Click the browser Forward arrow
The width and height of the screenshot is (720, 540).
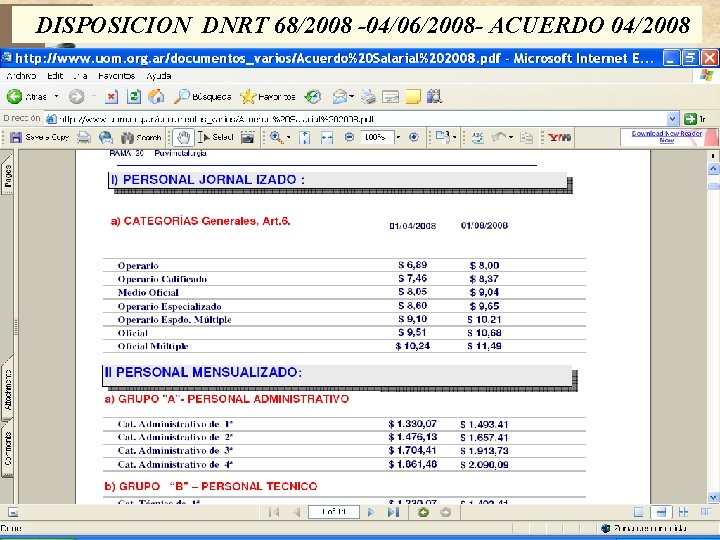pyautogui.click(x=77, y=97)
